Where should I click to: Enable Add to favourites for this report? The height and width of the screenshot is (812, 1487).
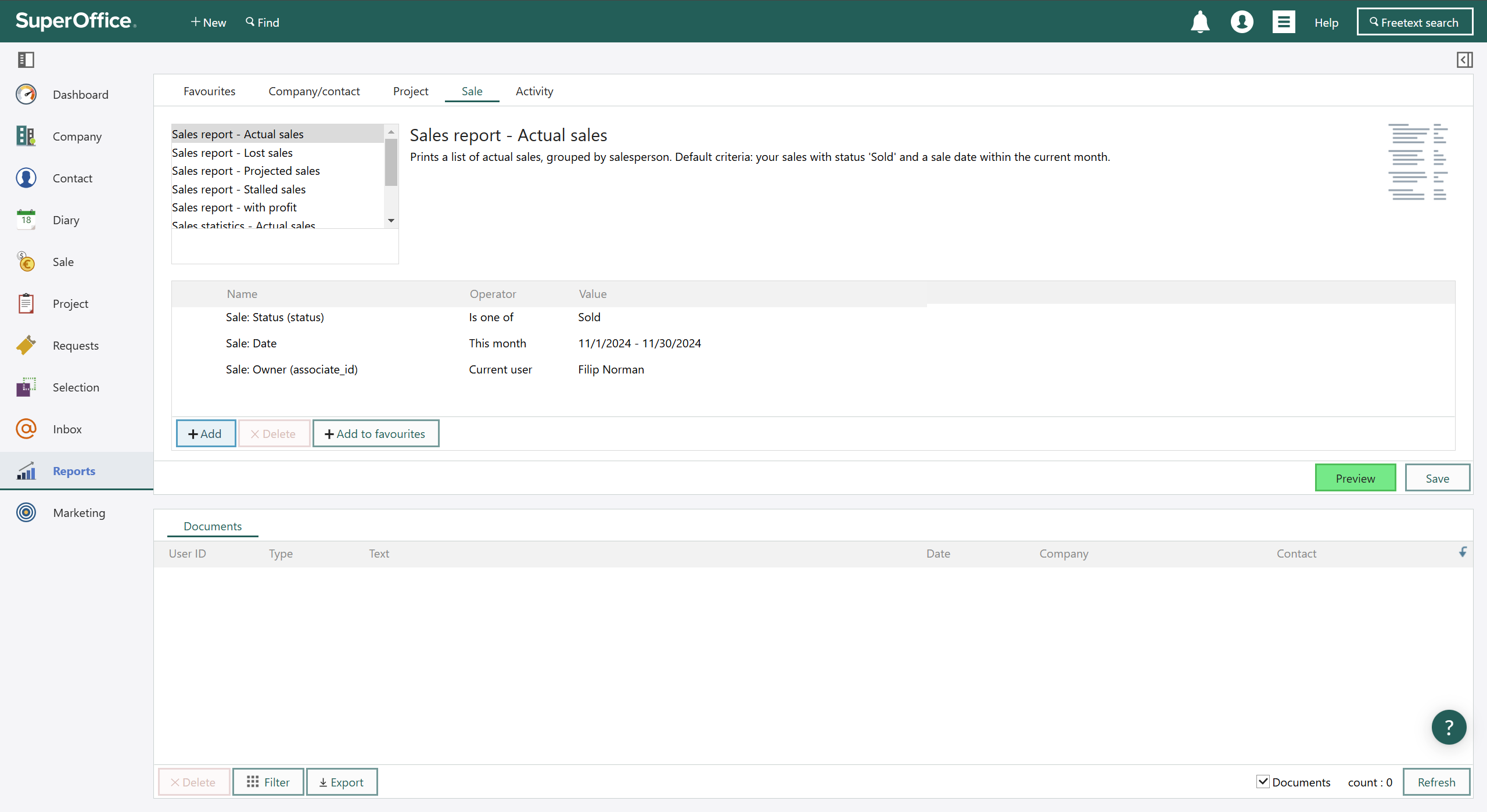(374, 433)
